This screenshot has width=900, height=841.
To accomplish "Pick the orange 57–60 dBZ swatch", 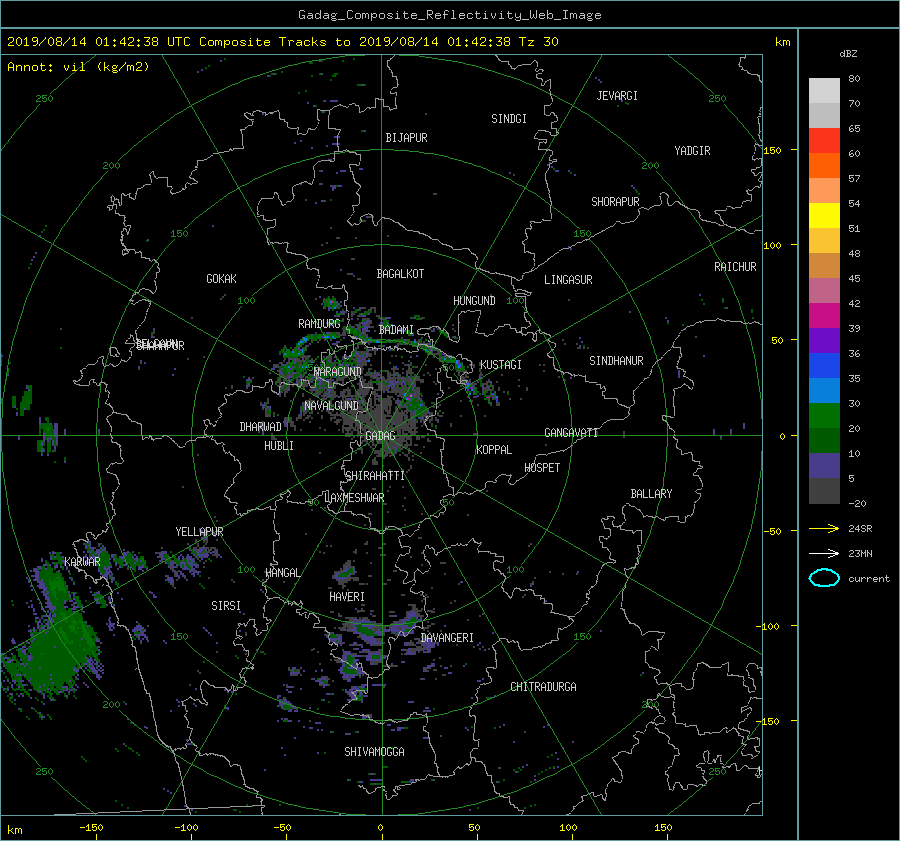I will (x=824, y=165).
